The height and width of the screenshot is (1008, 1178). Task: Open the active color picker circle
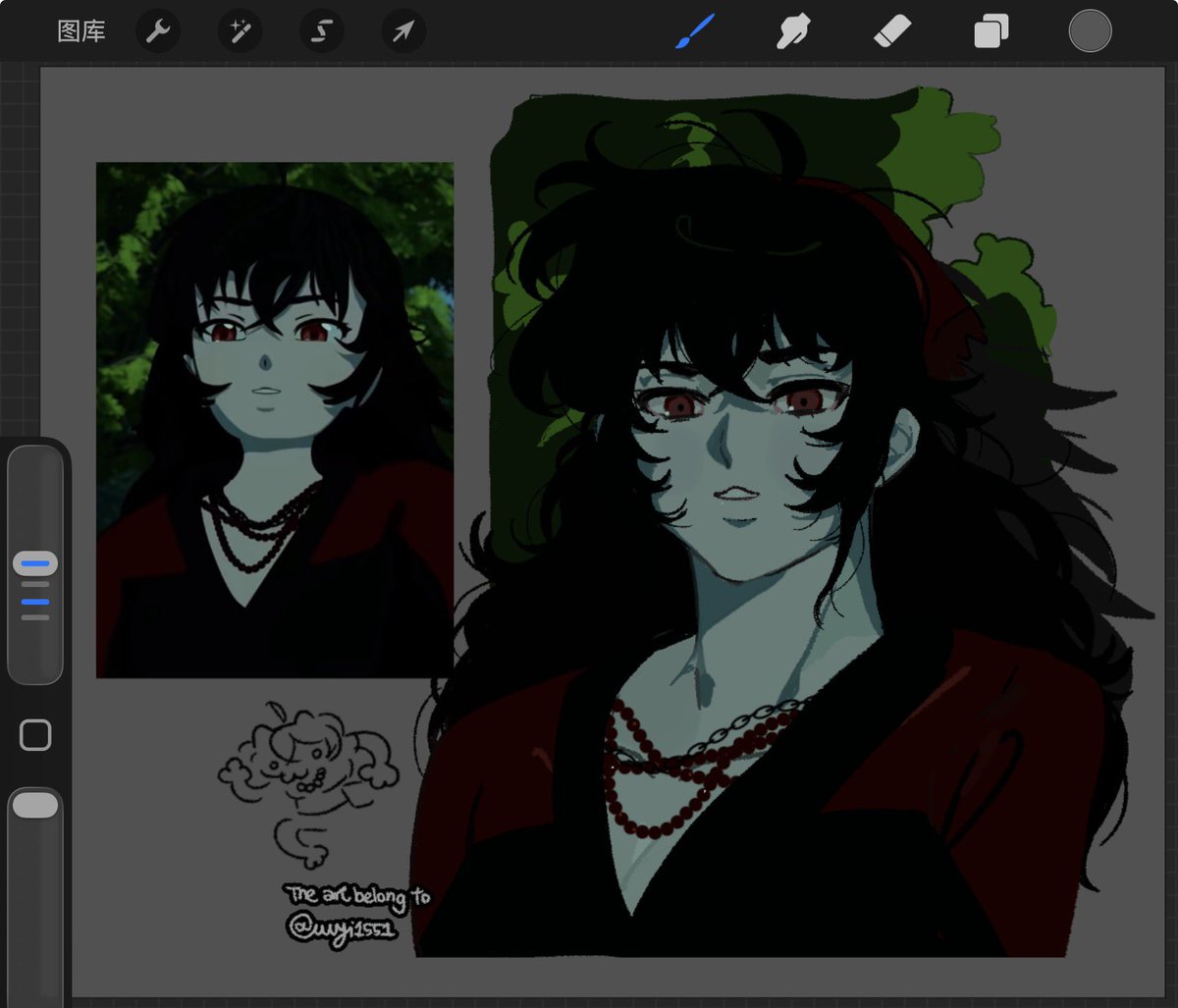tap(1090, 31)
